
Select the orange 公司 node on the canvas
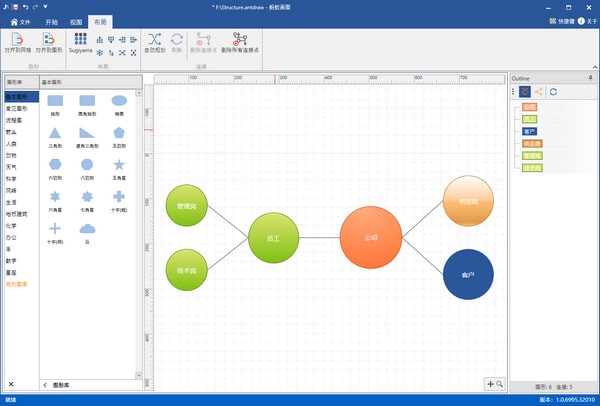pyautogui.click(x=371, y=238)
